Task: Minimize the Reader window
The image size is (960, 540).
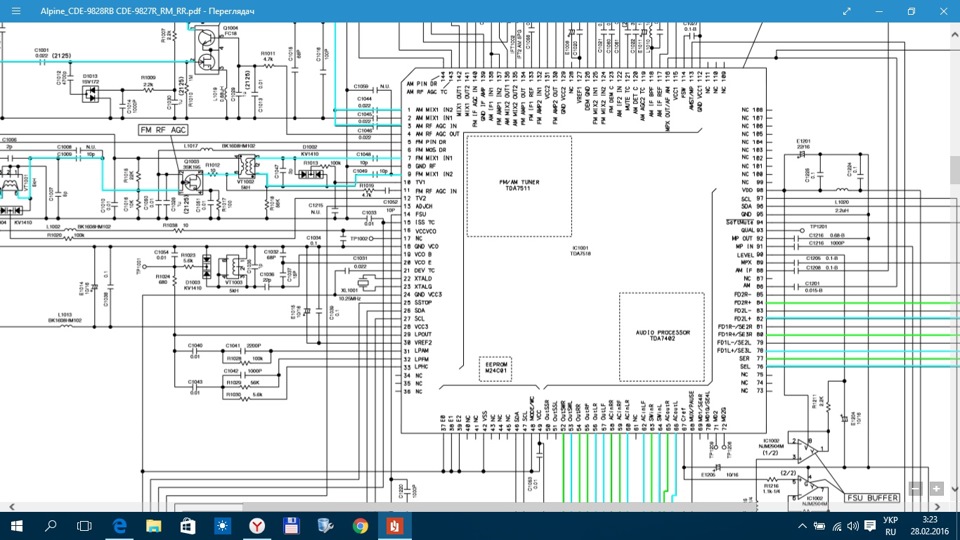Action: 879,11
